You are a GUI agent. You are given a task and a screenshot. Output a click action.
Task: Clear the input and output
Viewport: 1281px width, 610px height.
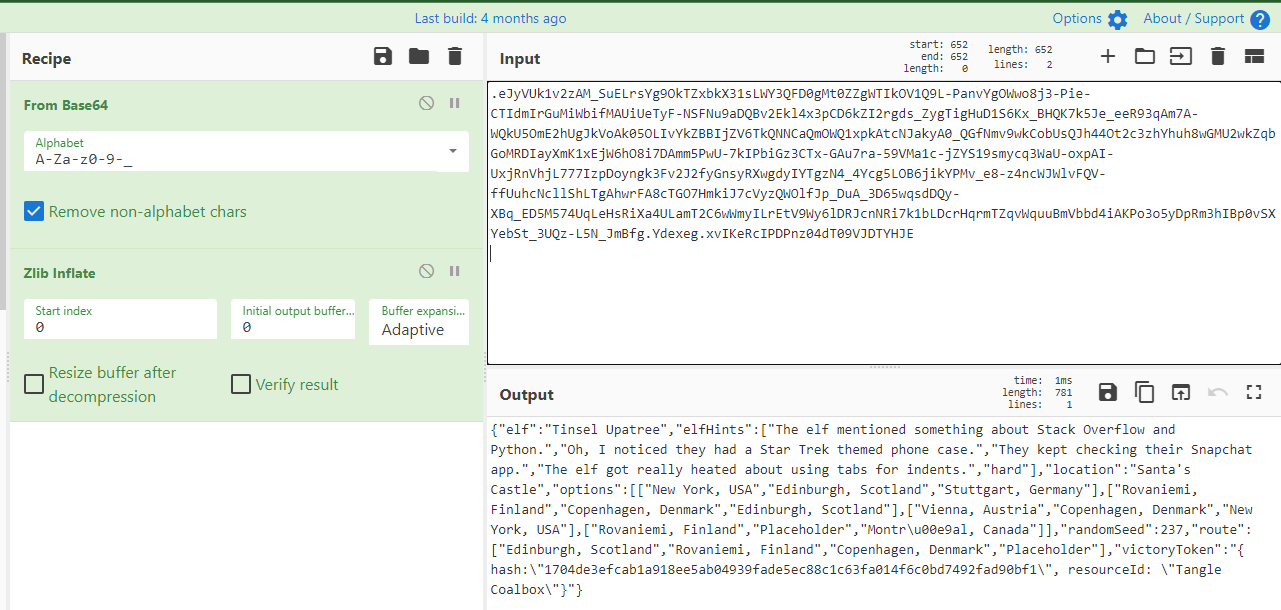coord(1217,57)
